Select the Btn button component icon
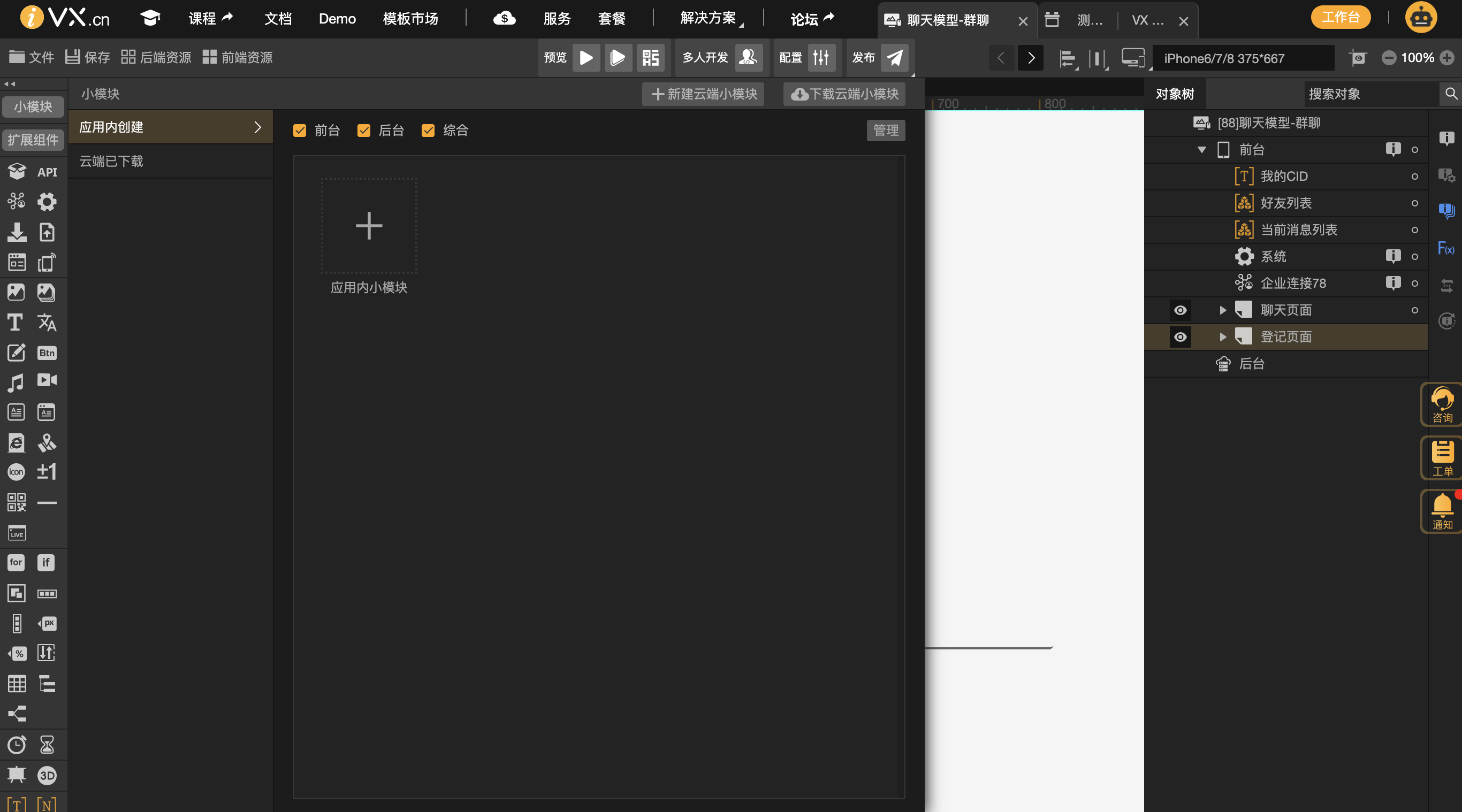1462x812 pixels. click(x=47, y=353)
